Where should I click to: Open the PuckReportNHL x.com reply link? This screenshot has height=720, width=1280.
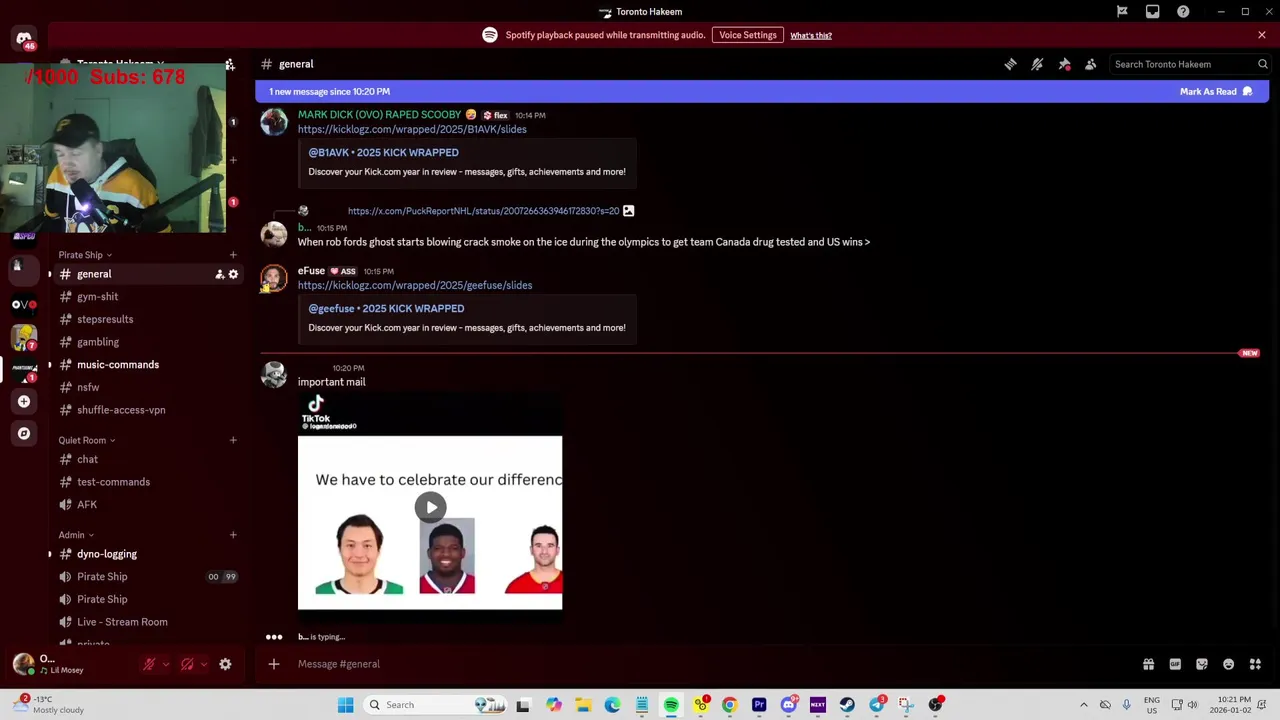[483, 211]
